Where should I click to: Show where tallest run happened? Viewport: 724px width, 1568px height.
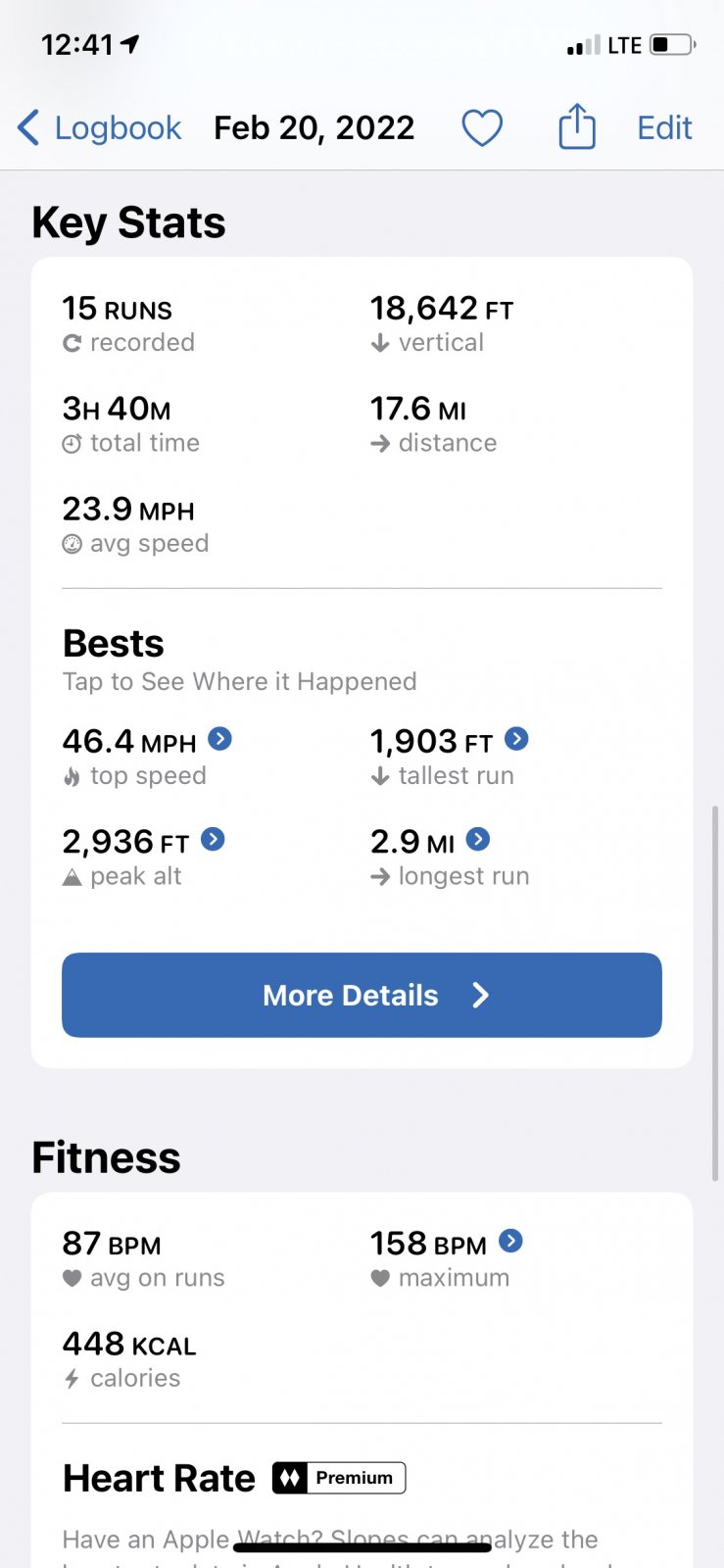pyautogui.click(x=516, y=739)
